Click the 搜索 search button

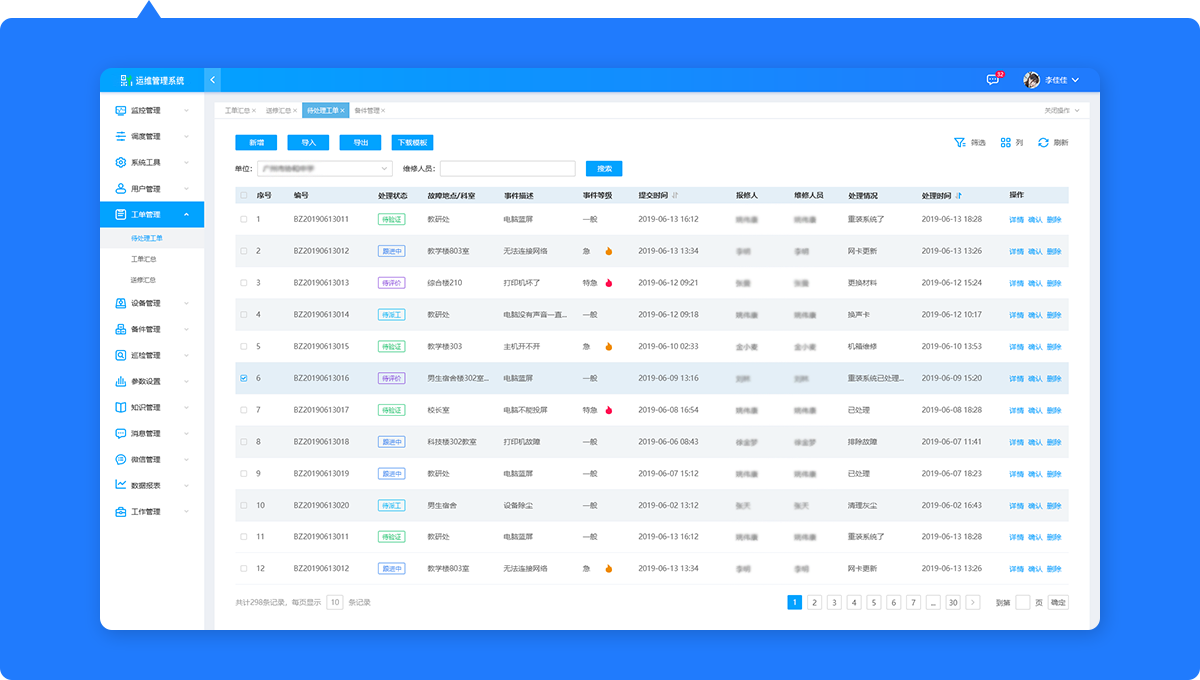(x=604, y=169)
